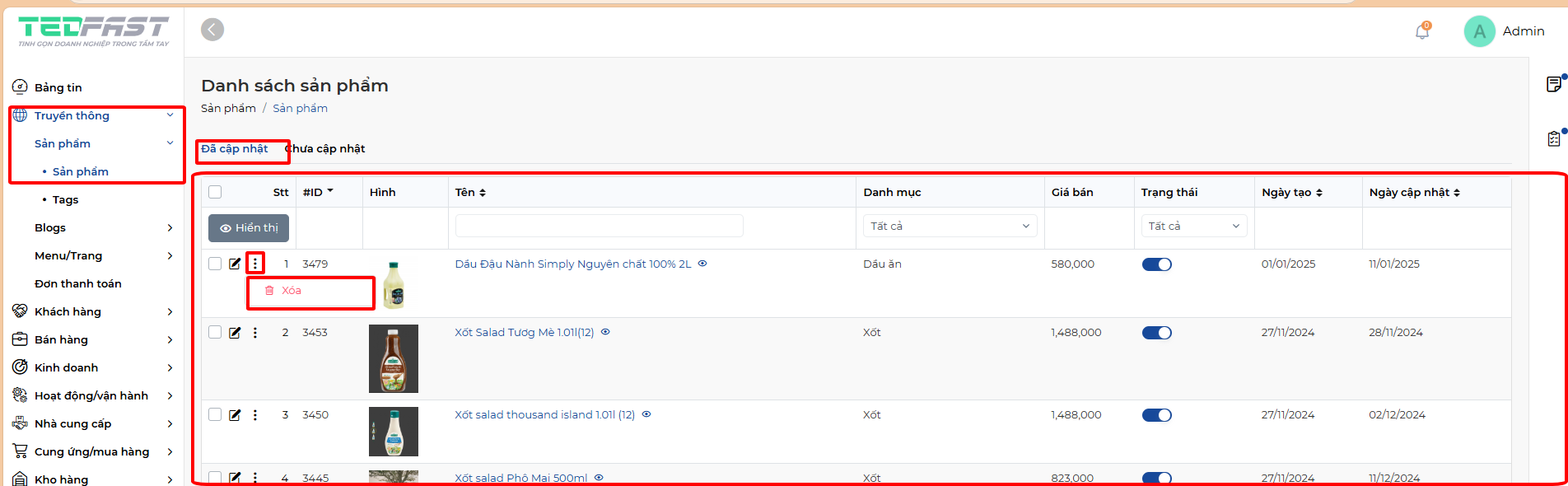Disable status toggle for product 3450

1156,415
